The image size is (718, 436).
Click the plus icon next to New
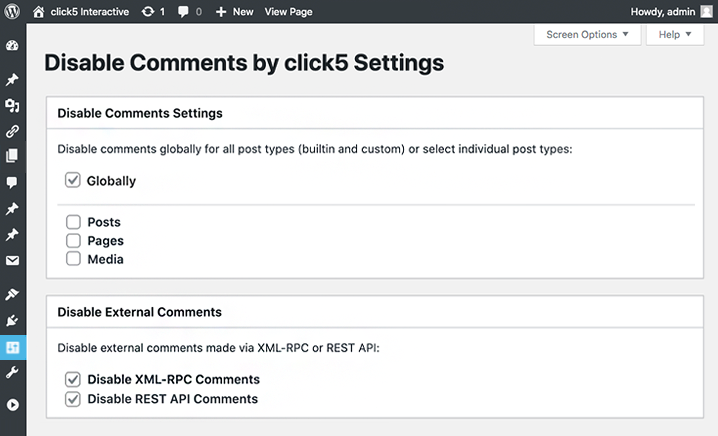click(x=221, y=12)
